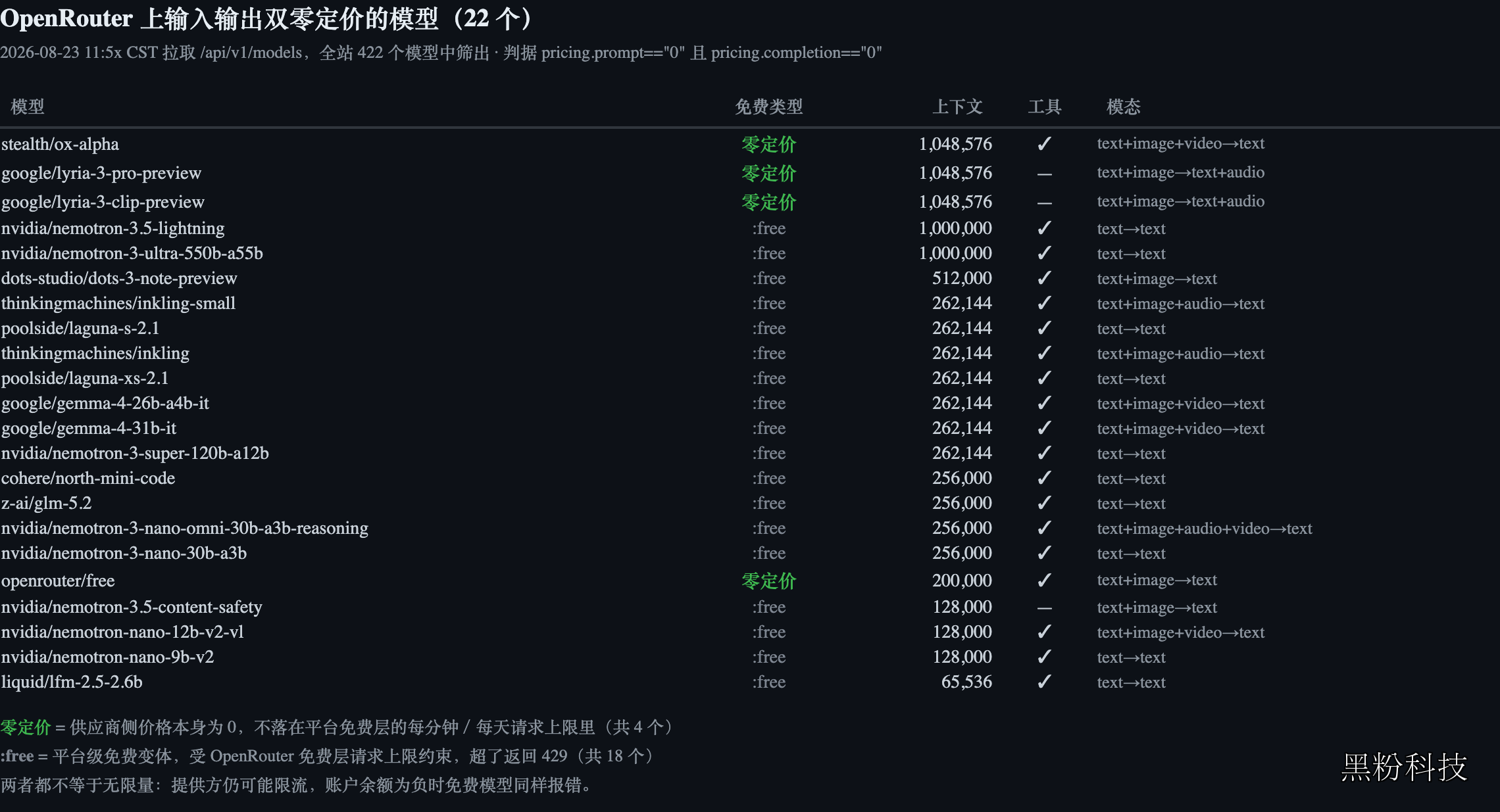Click nvidia/nemotron-3-nano-30b-a3b model name

124,553
